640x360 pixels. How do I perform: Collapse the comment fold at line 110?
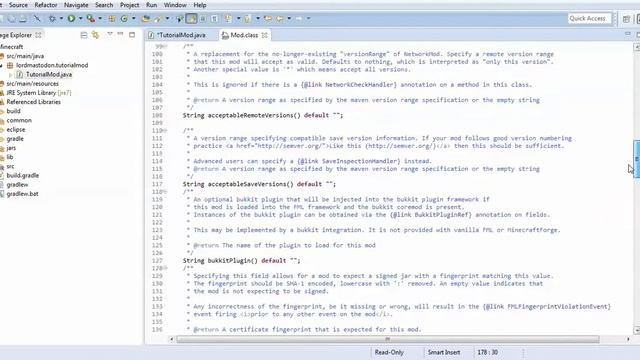click(165, 131)
